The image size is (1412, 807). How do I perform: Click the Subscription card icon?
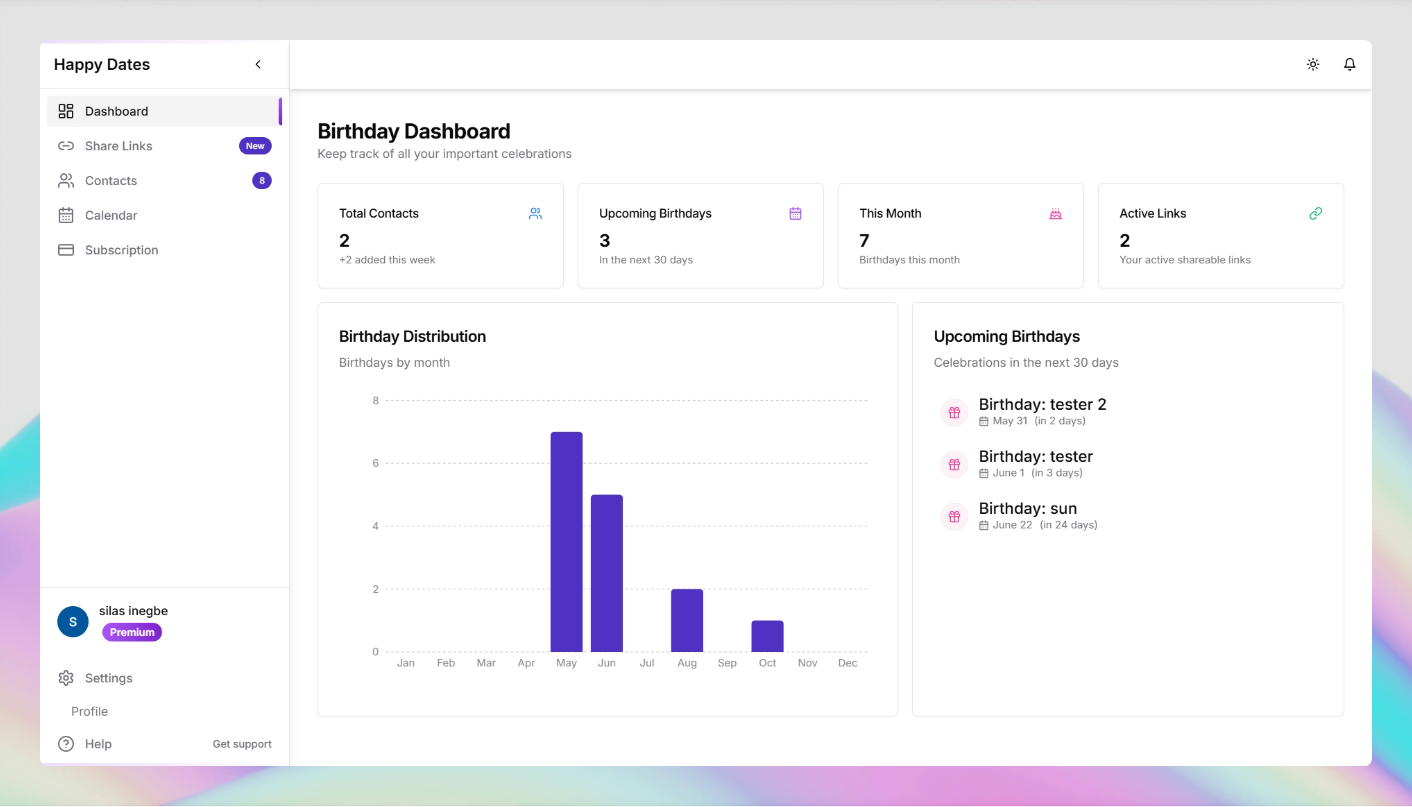[x=66, y=250]
